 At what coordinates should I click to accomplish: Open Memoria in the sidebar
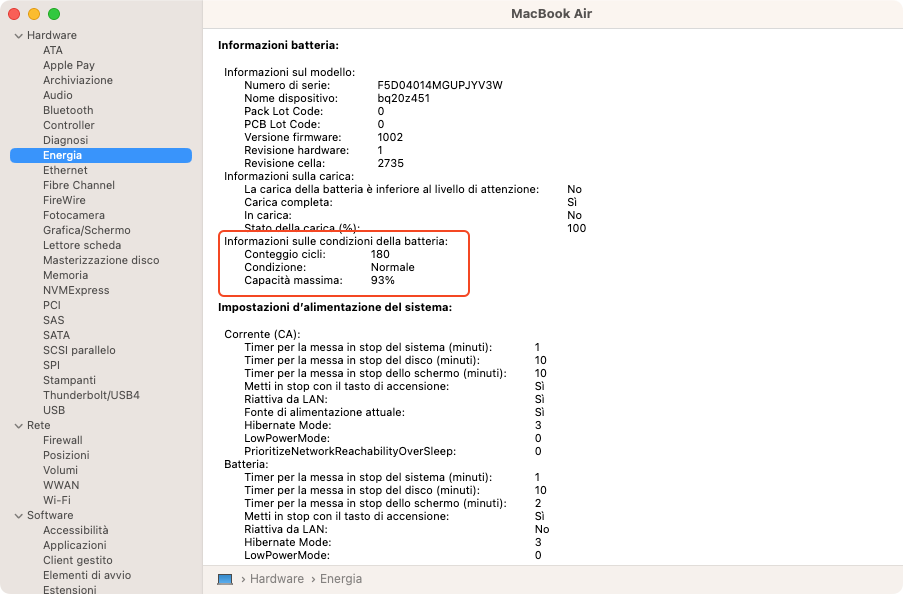click(x=65, y=275)
